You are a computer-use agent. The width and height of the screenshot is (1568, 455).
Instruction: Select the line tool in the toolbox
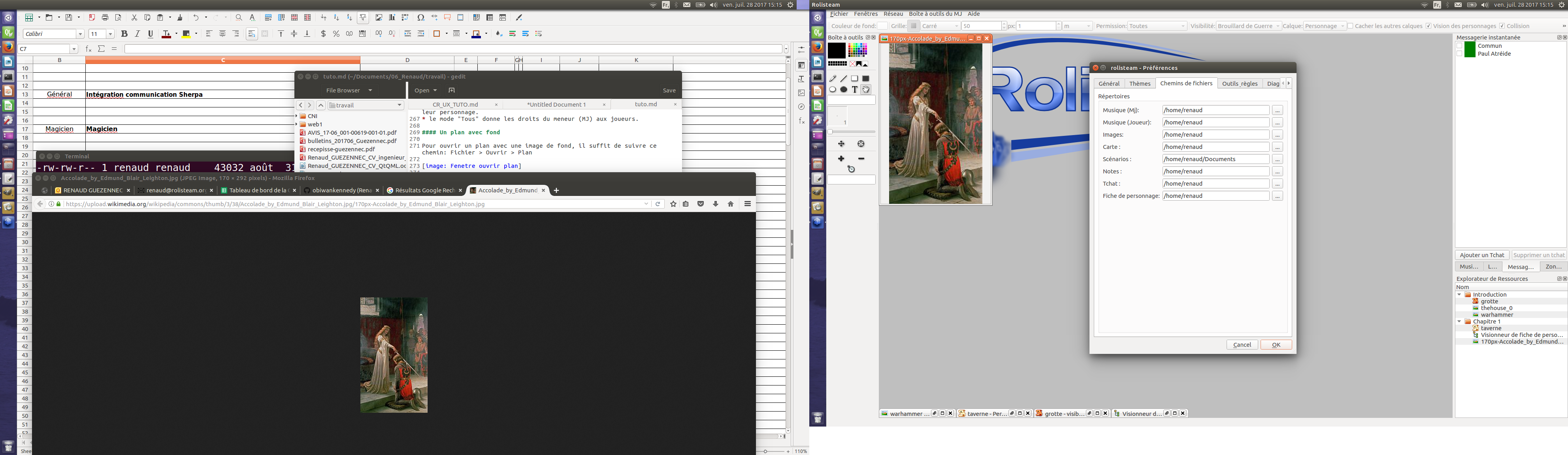pyautogui.click(x=844, y=79)
